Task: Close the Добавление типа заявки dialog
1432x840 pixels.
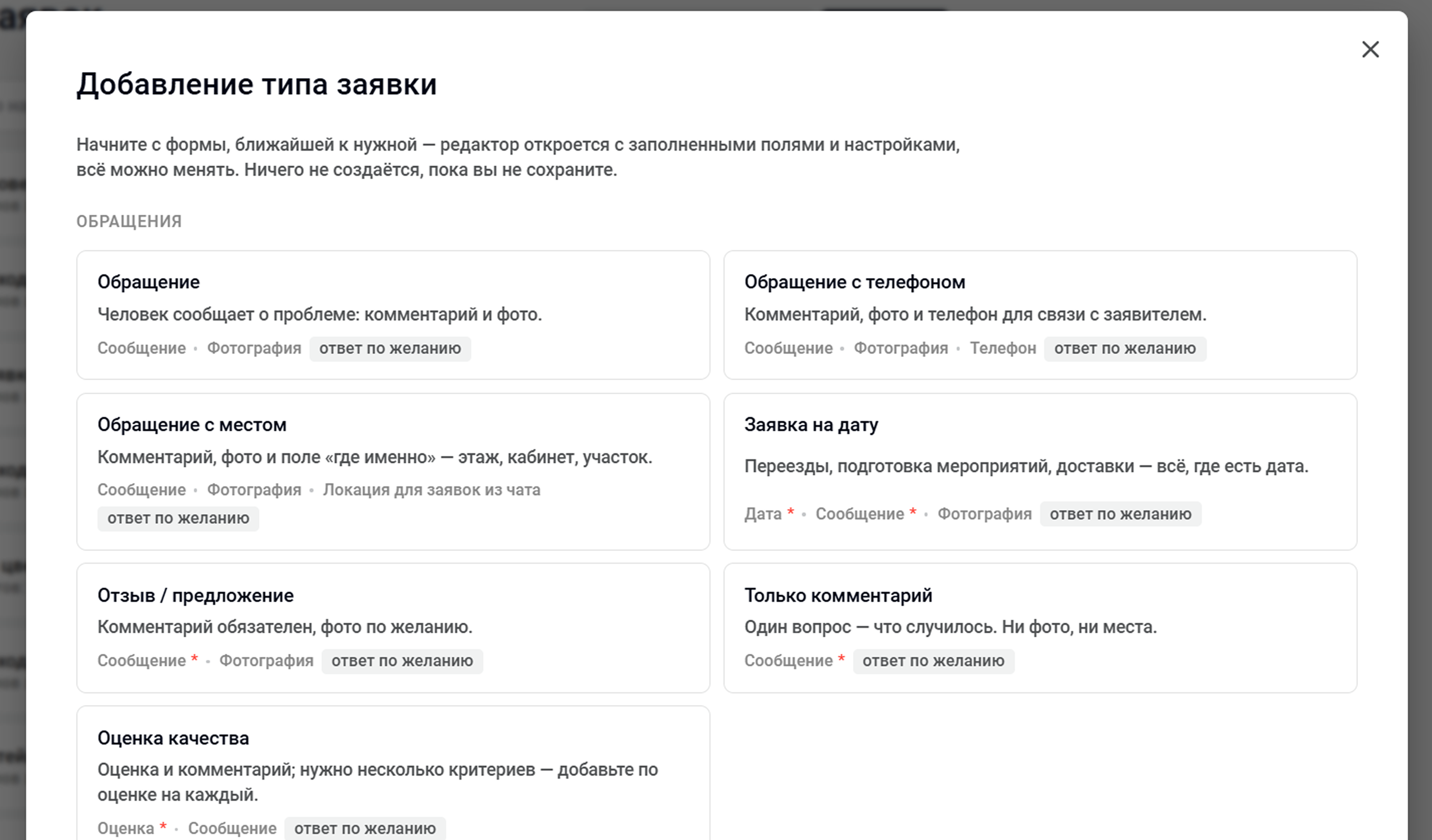Action: coord(1370,50)
